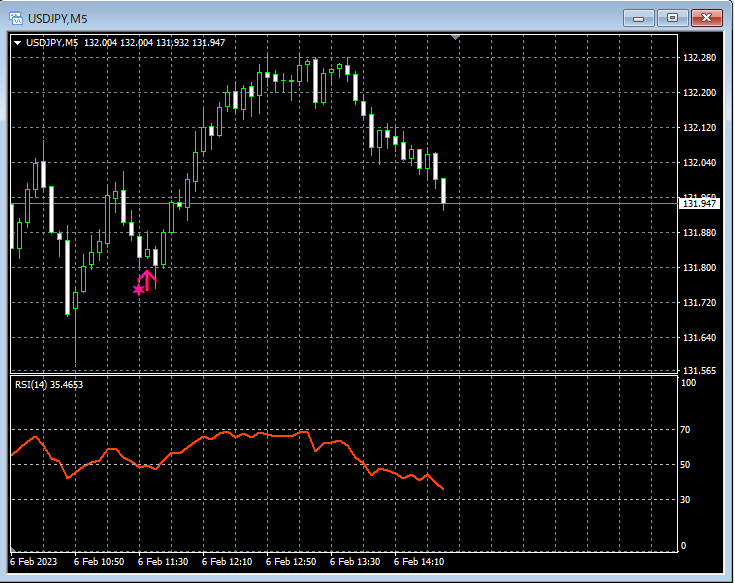Click the pink star signal marker
Screen dimensions: 735x583
[139, 290]
